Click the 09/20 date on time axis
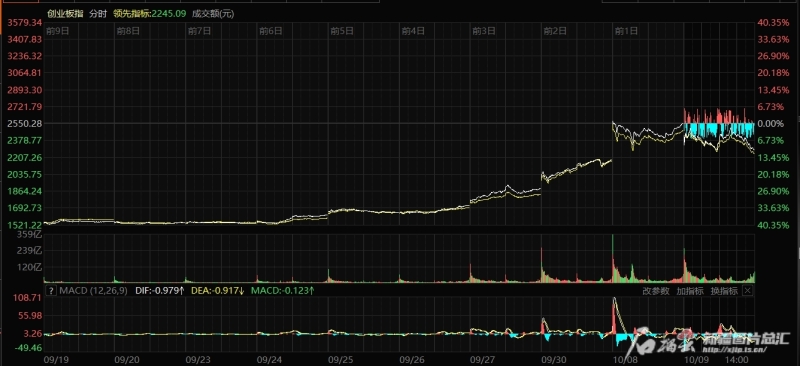The width and height of the screenshot is (800, 366). [126, 359]
